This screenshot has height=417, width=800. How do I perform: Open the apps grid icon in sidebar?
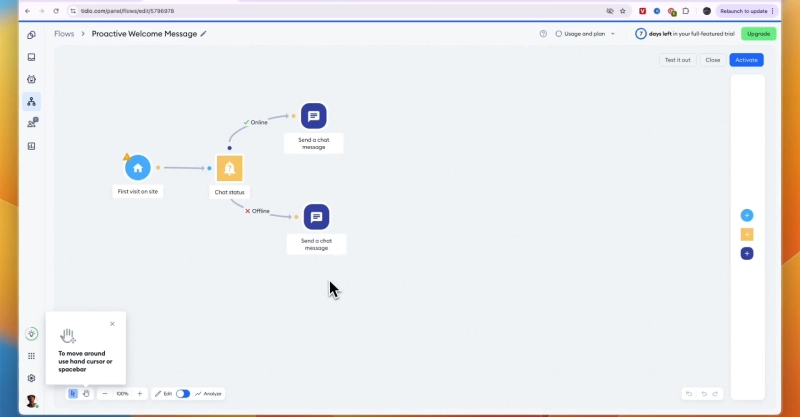tap(32, 356)
